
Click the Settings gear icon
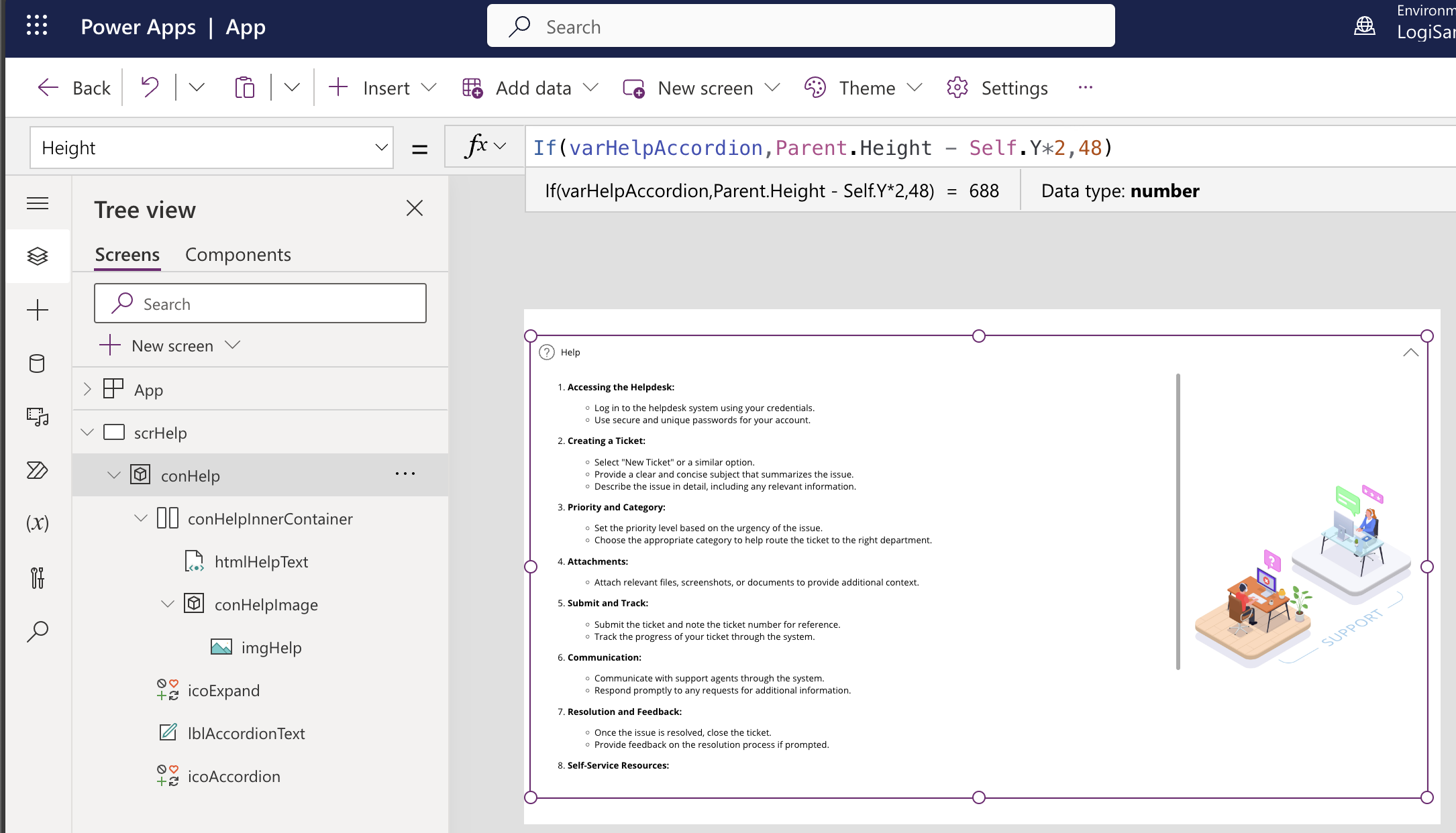[957, 87]
